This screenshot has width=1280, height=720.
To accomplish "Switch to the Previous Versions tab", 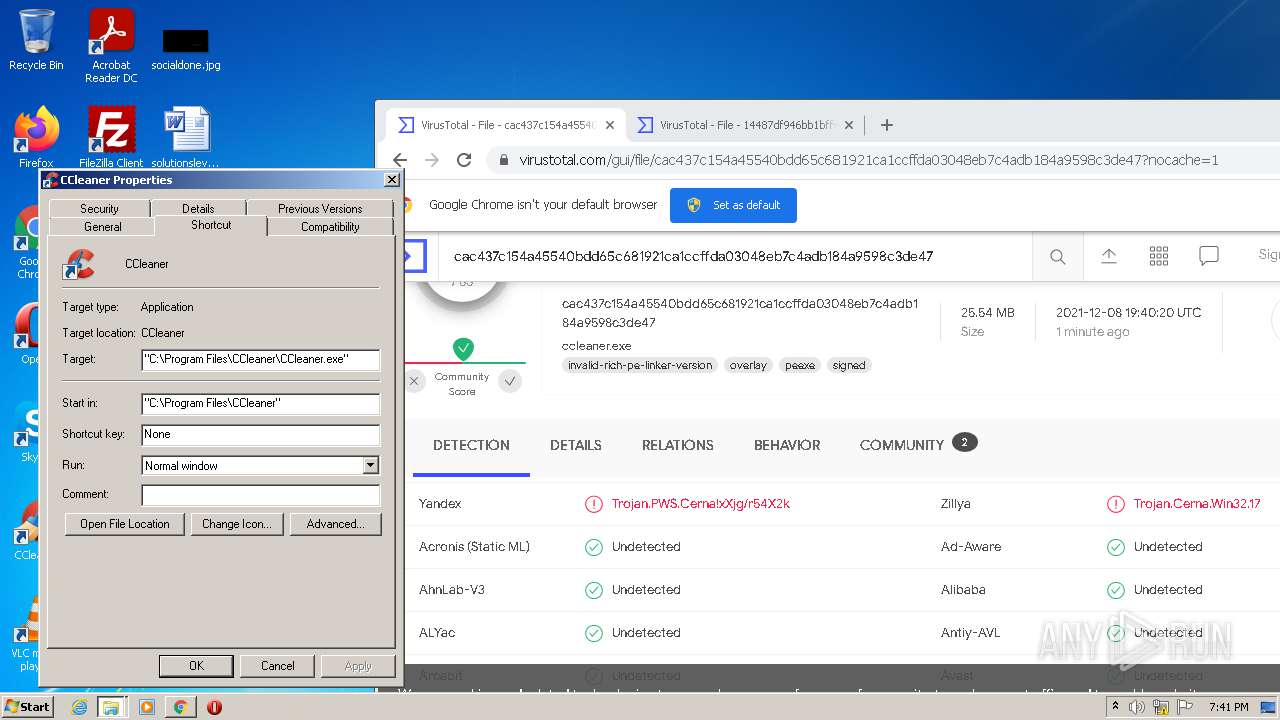I will [x=320, y=208].
